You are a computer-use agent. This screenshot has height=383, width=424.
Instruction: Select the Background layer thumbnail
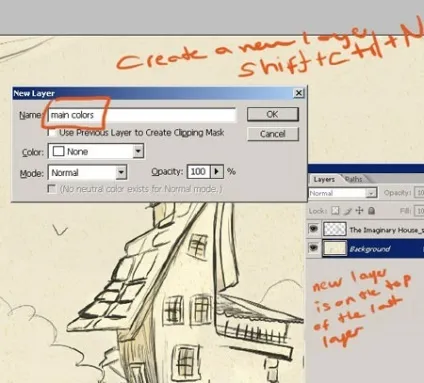coord(335,249)
